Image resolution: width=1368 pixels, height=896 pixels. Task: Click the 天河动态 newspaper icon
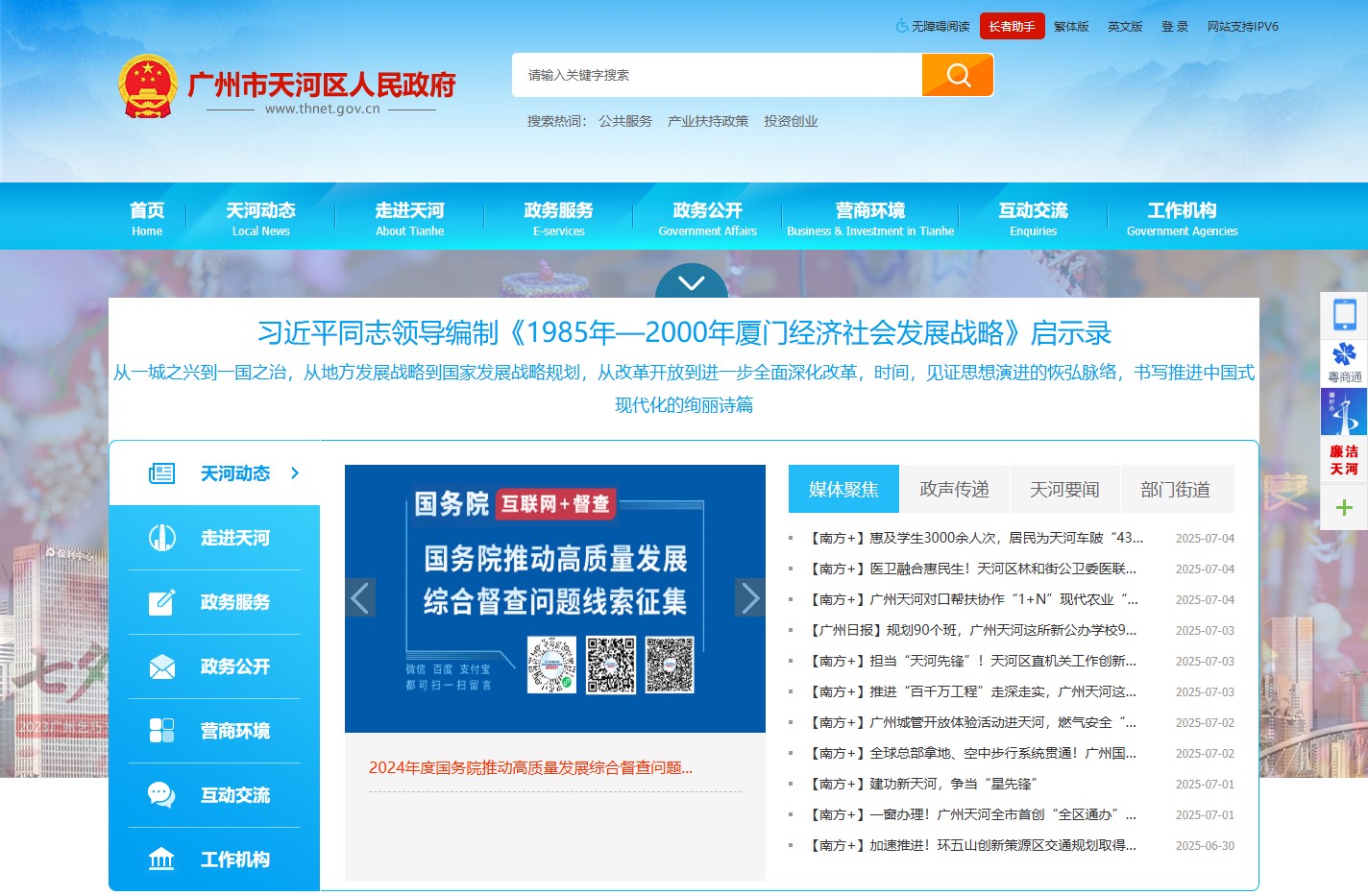pos(161,473)
